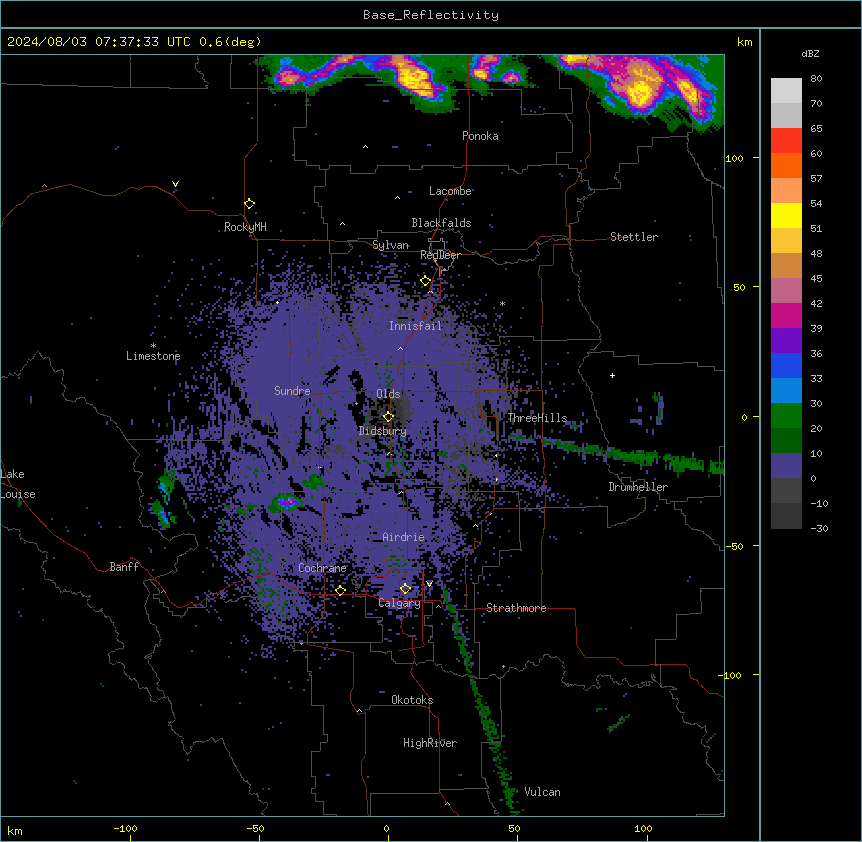Click the white asterisk east of Innisfail

[502, 304]
